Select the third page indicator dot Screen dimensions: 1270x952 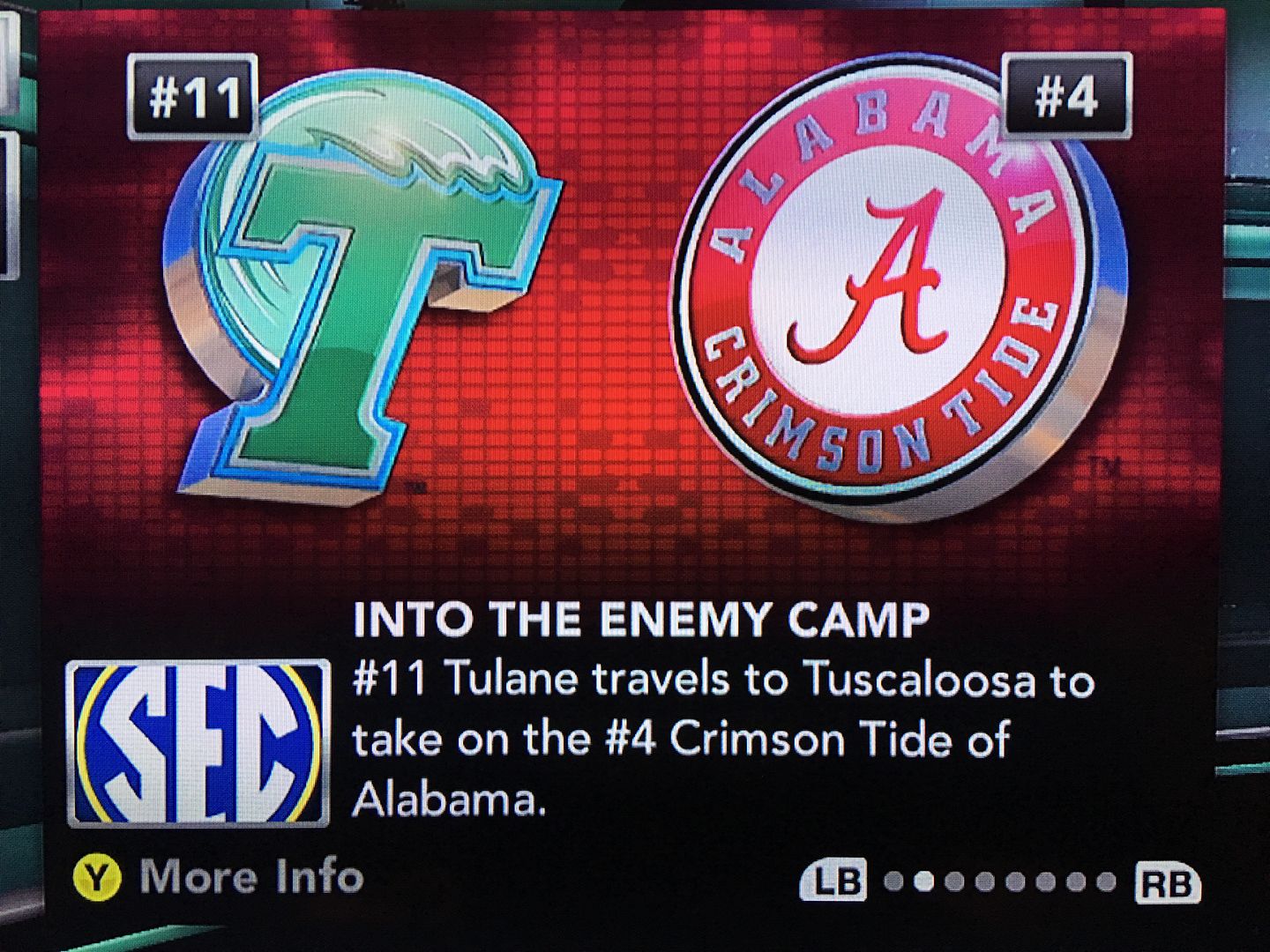(x=954, y=881)
